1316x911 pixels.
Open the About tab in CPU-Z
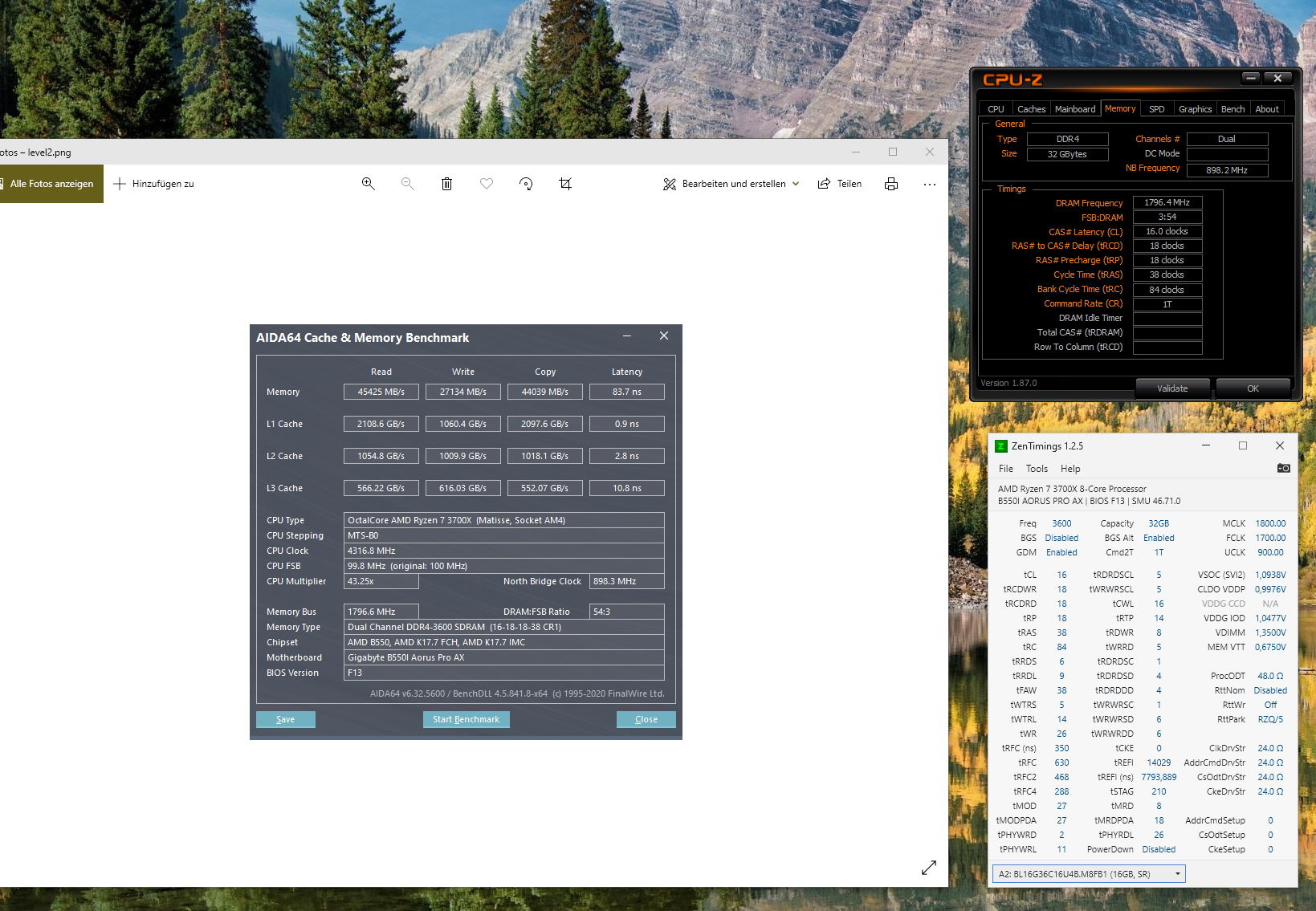pos(1267,109)
